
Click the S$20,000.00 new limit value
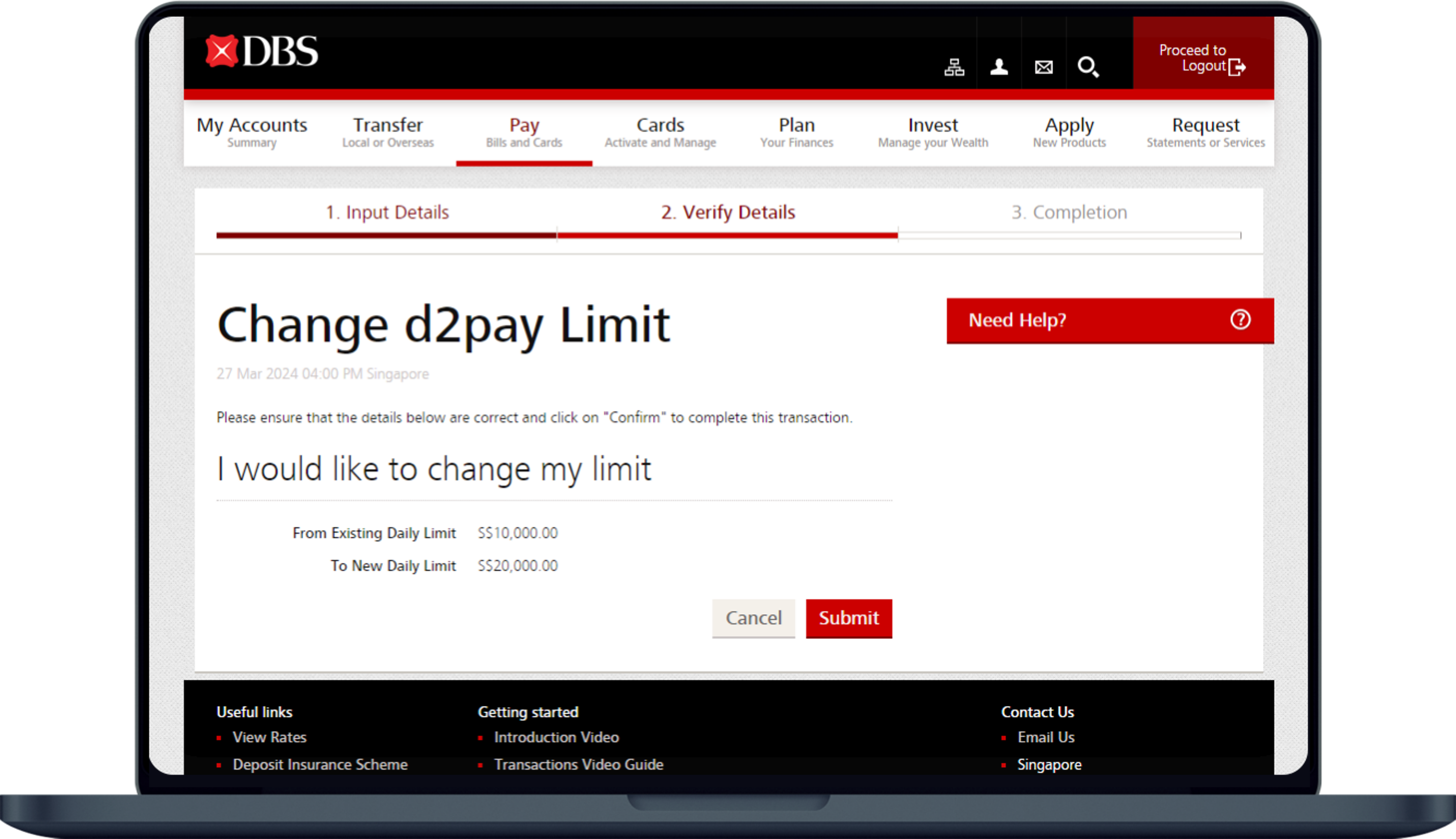coord(517,566)
